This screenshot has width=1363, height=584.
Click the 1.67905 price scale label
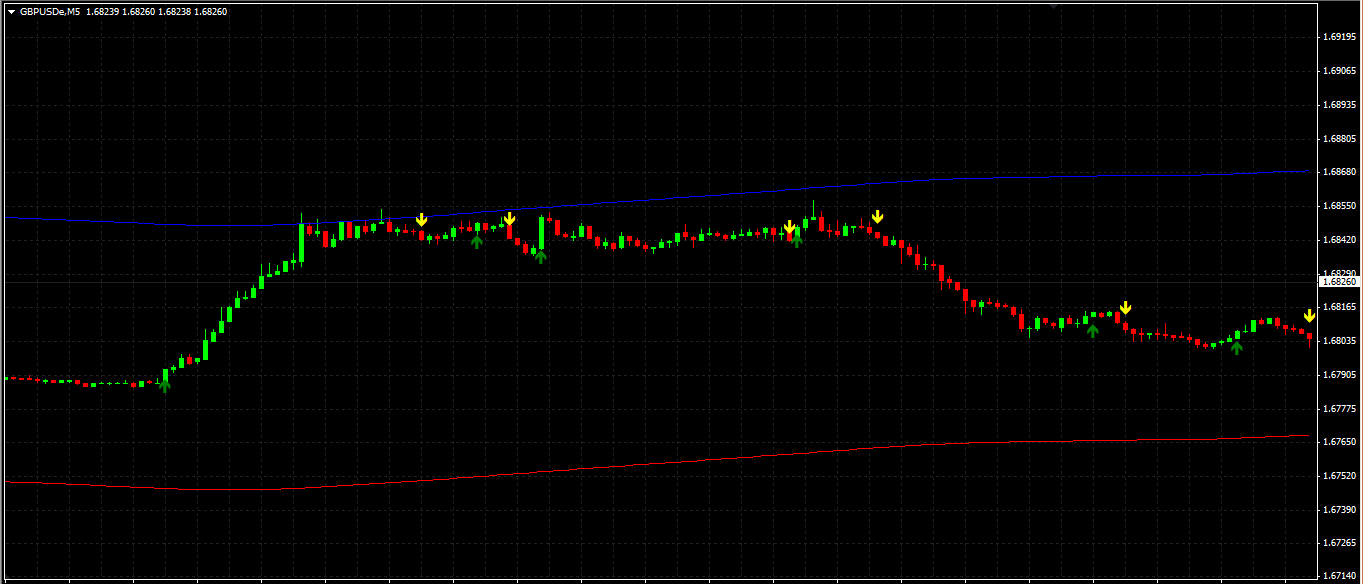1338,375
